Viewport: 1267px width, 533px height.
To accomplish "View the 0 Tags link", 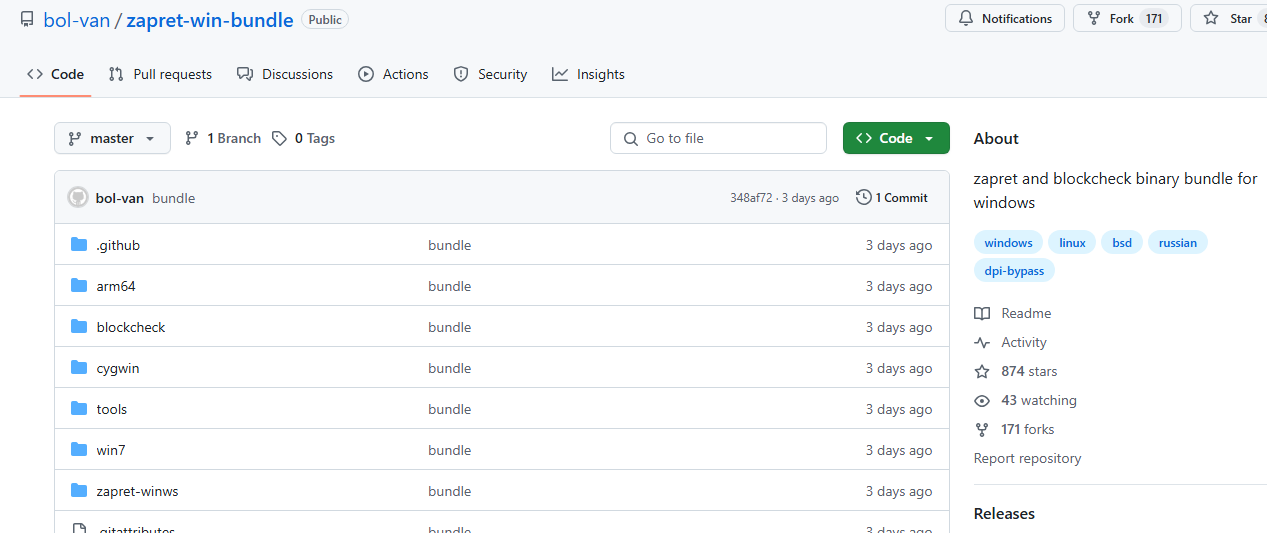I will pos(304,138).
